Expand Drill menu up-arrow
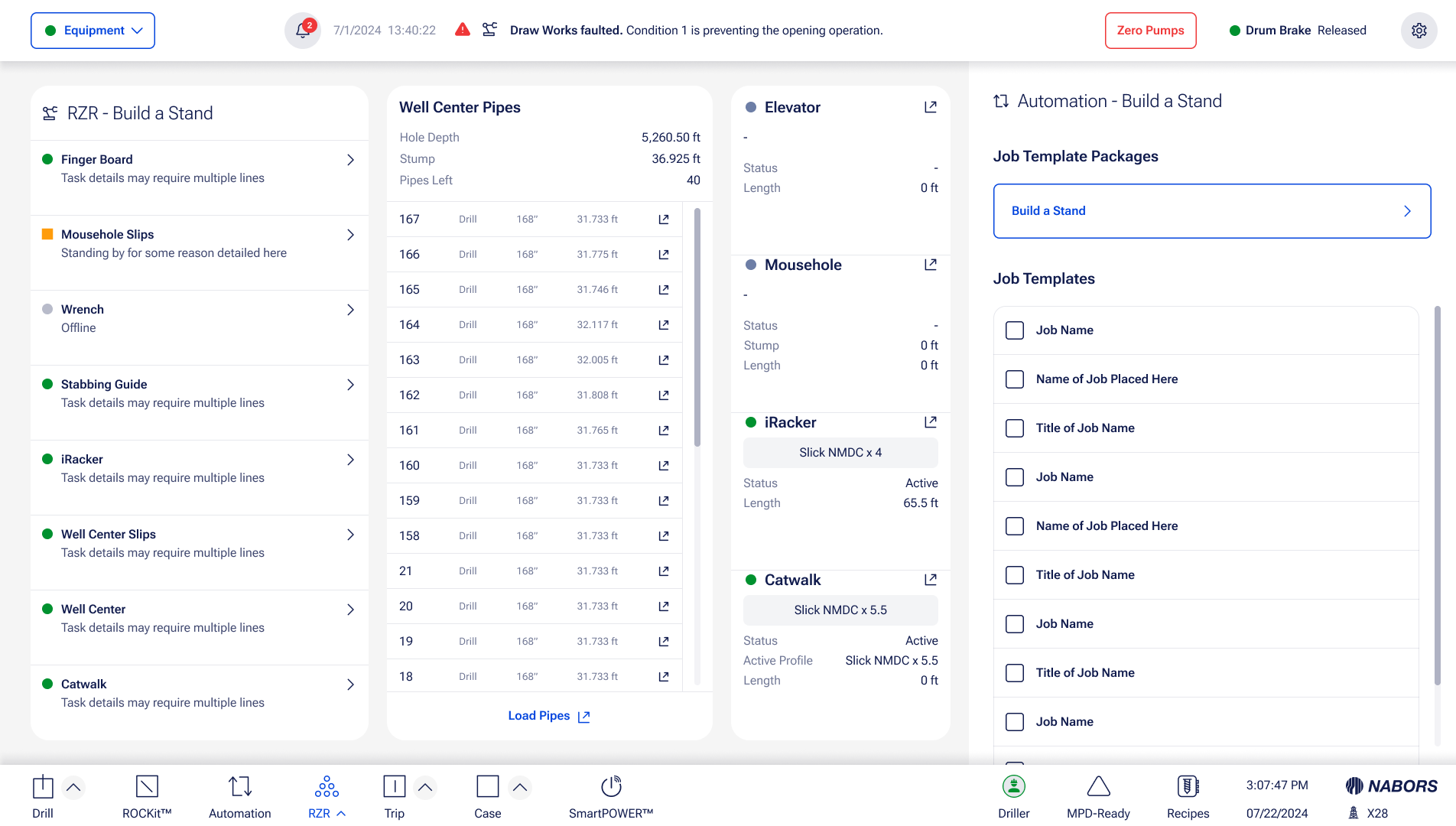Screen dimensions: 1456x826 (73, 787)
